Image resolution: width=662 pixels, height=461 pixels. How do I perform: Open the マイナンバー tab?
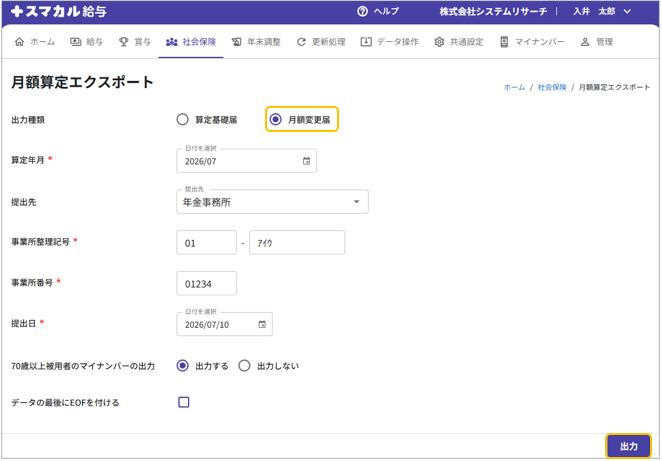(532, 42)
